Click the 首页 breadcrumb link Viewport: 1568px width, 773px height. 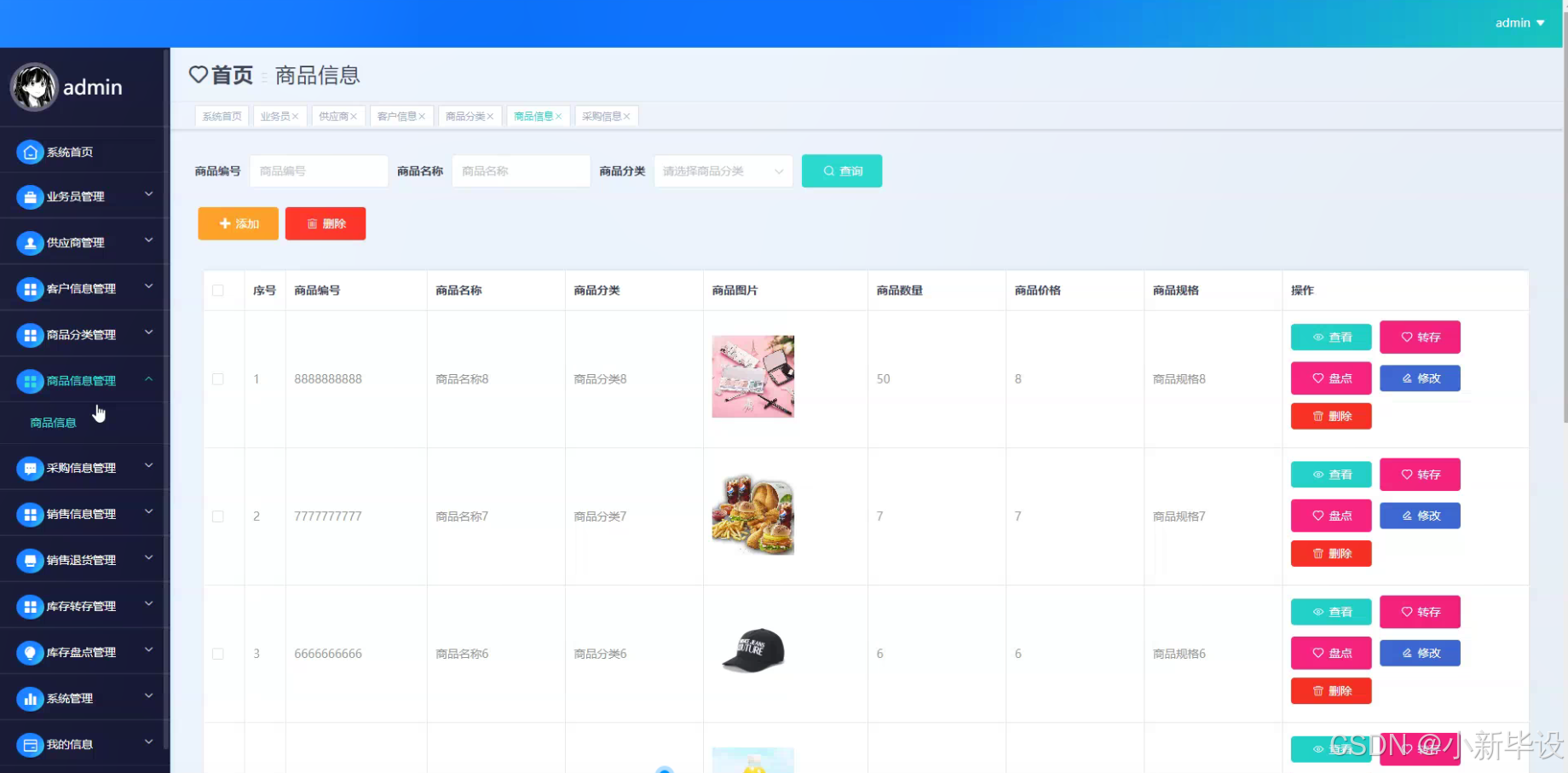click(232, 75)
